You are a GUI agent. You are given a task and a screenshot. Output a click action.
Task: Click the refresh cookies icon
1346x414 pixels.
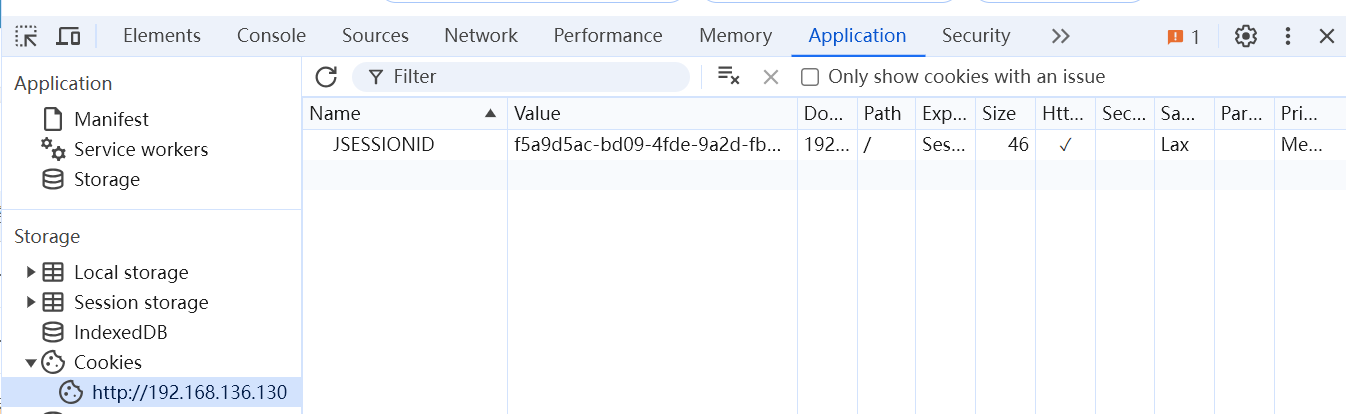pos(326,77)
